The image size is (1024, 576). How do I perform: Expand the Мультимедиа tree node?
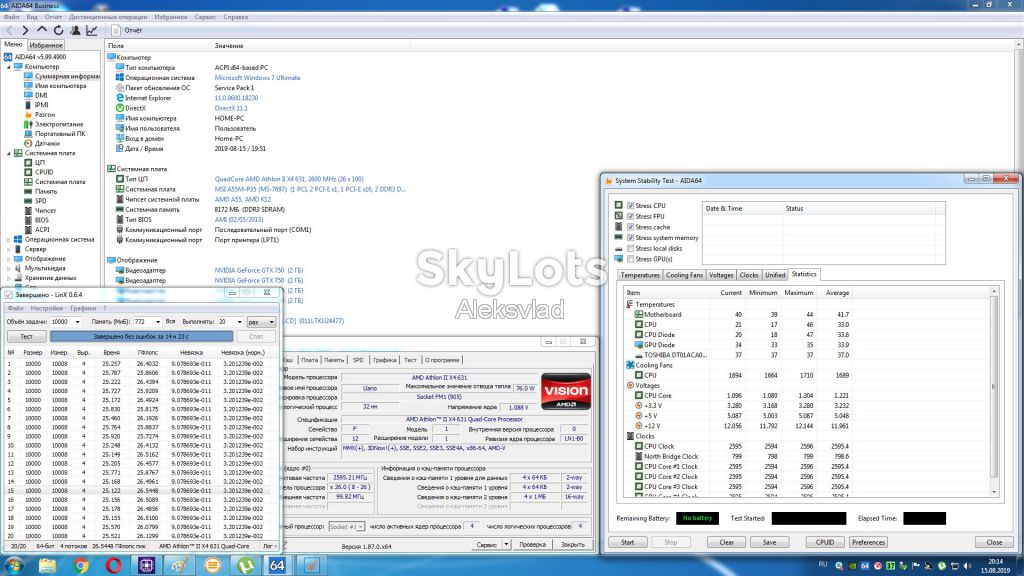click(x=8, y=268)
